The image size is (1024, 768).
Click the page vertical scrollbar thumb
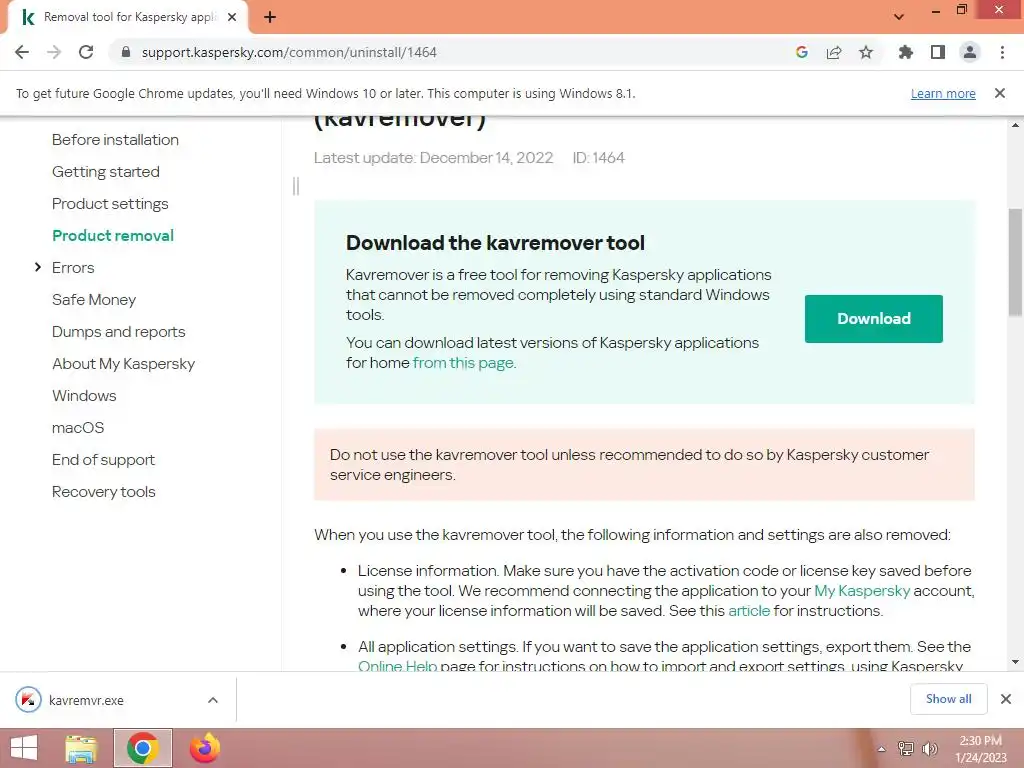click(1015, 261)
